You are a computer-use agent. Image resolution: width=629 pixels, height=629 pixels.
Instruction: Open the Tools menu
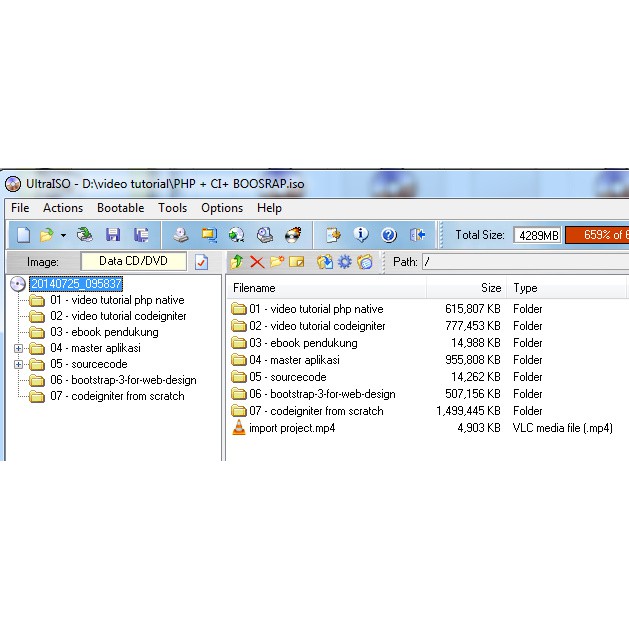point(172,208)
